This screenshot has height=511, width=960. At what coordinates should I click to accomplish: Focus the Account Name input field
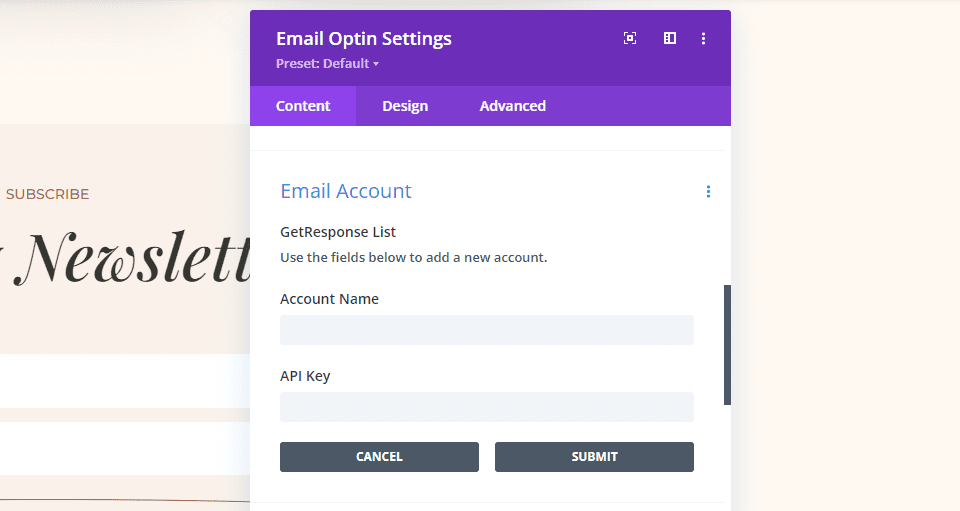click(486, 330)
